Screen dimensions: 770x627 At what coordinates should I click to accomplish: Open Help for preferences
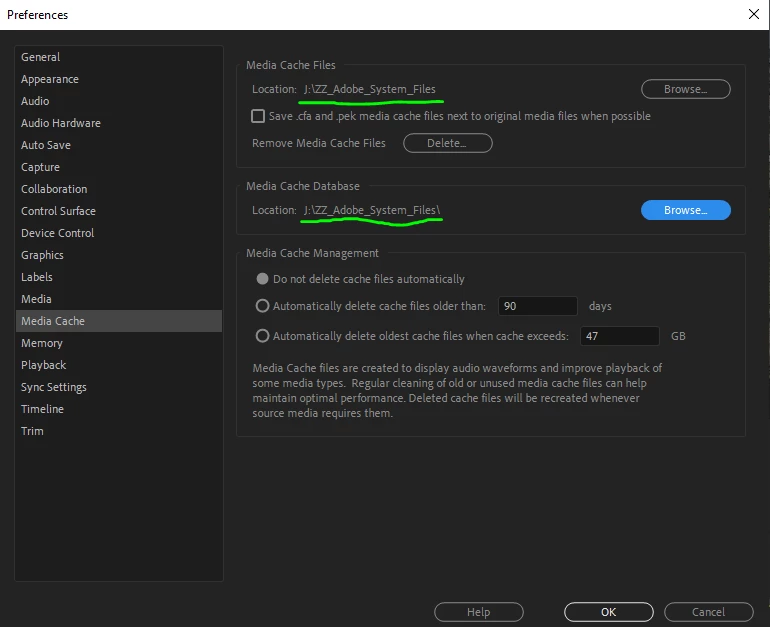pos(478,612)
